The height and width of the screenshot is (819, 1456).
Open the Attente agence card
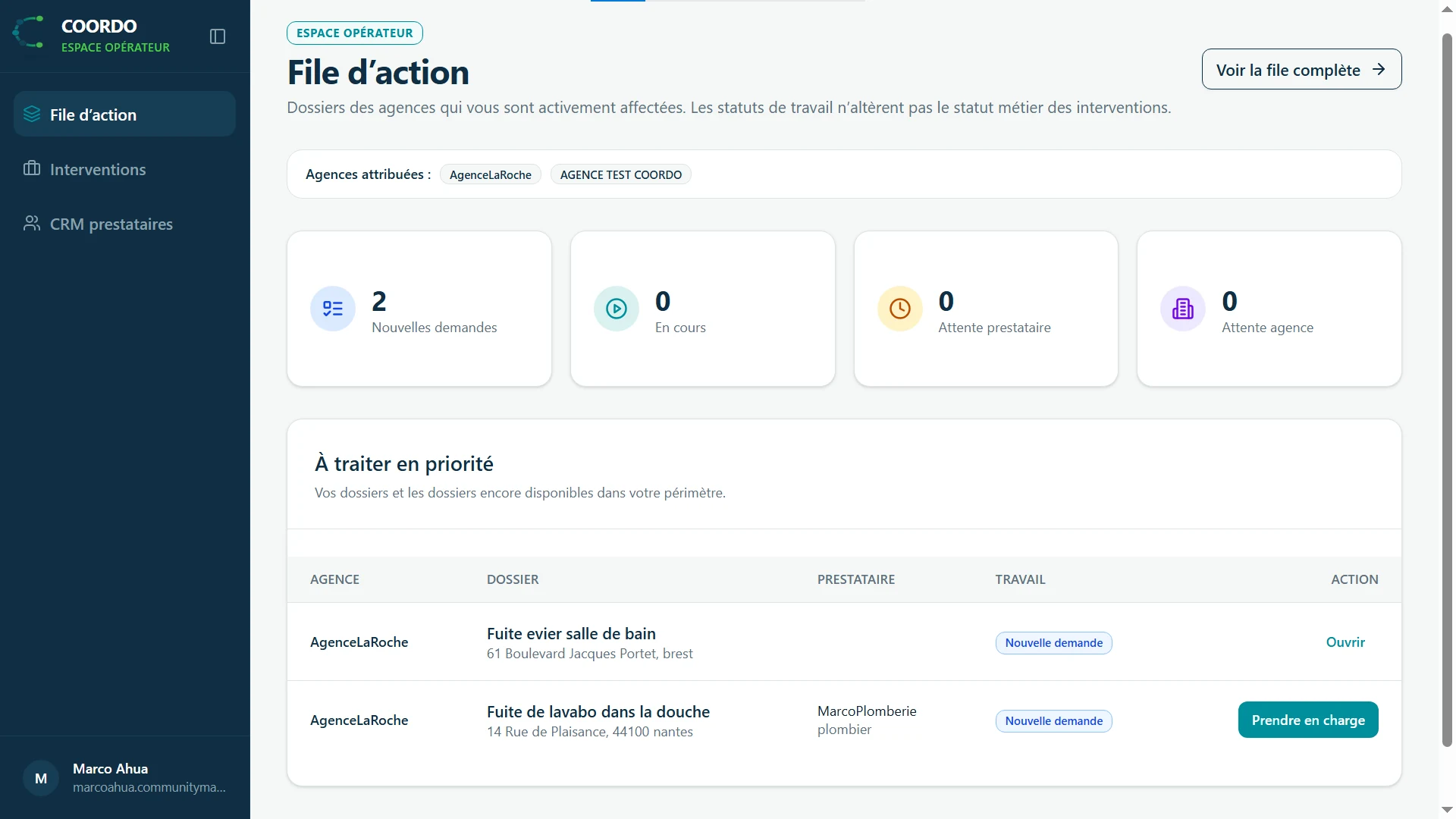(x=1269, y=309)
